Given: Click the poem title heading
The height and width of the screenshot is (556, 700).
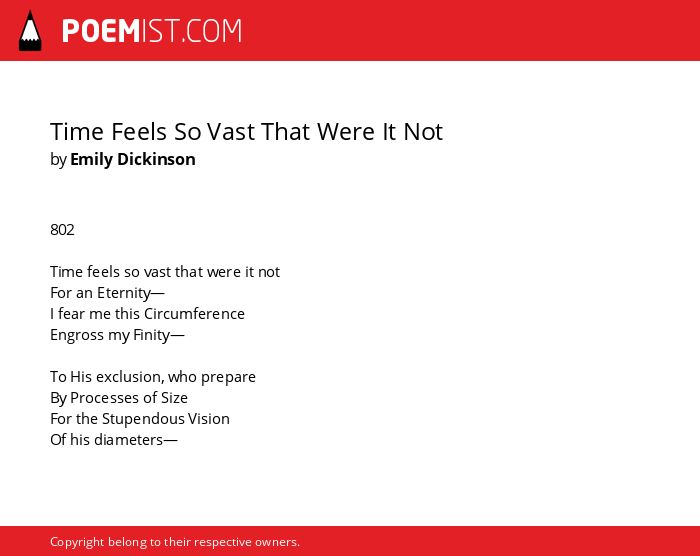Looking at the screenshot, I should 246,132.
